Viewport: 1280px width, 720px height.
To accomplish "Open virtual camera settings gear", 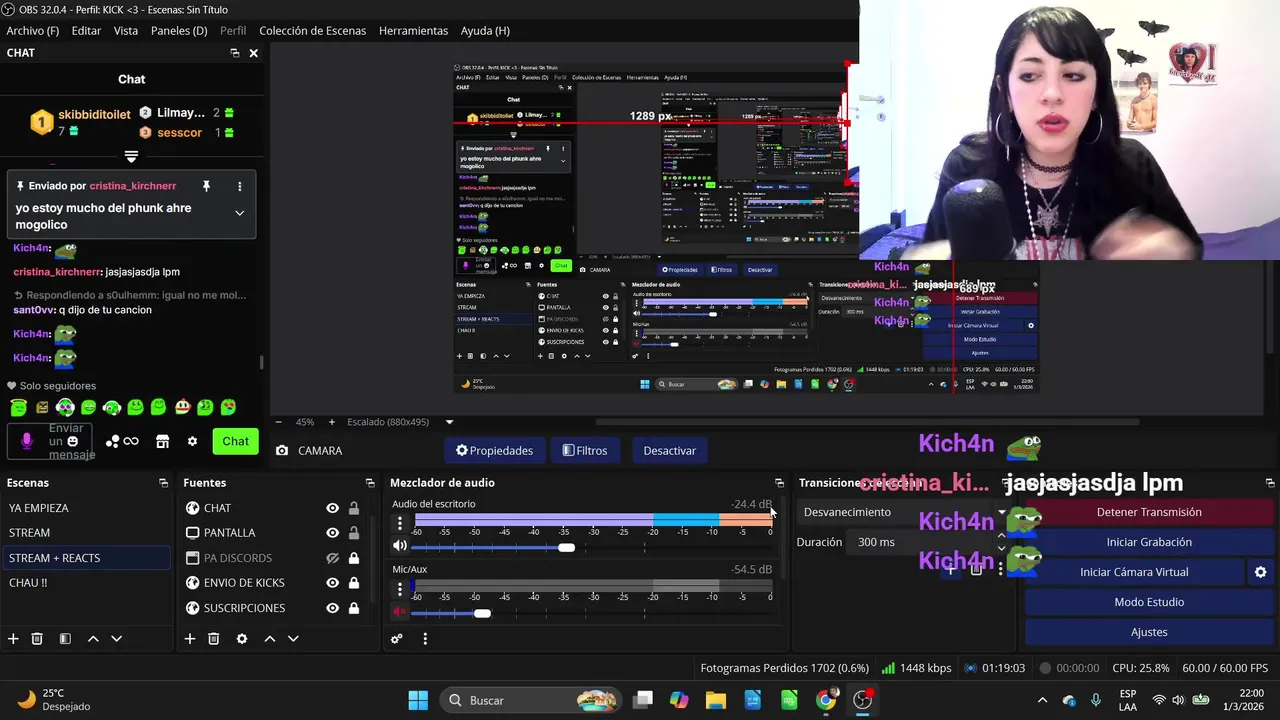I will pos(1260,572).
